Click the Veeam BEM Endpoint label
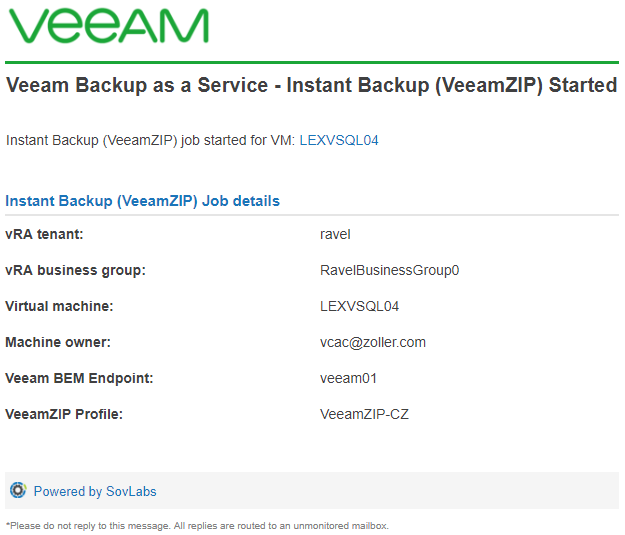This screenshot has width=625, height=535. (x=79, y=378)
